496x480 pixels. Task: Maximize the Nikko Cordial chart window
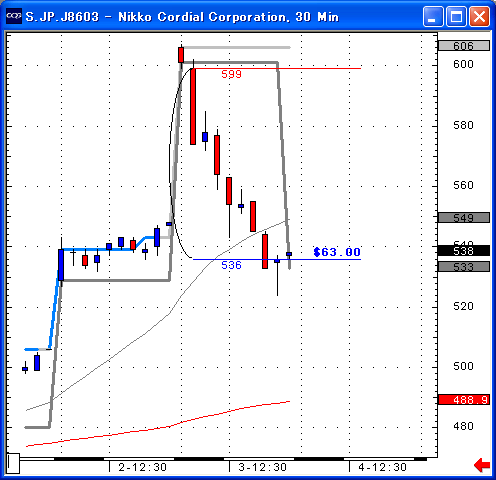tap(456, 16)
